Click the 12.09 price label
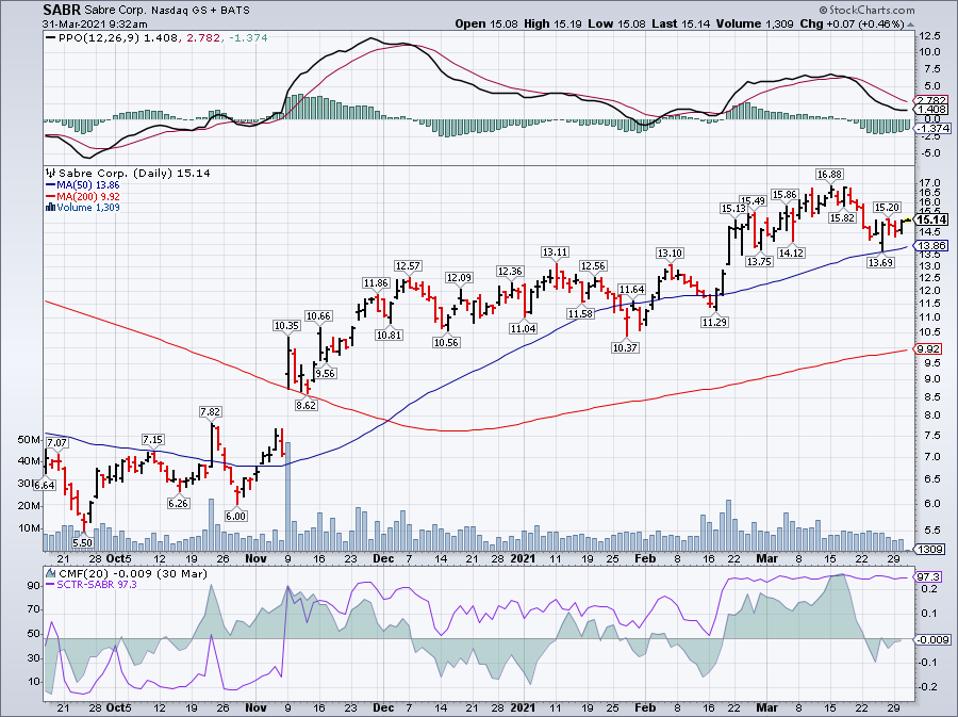Image resolution: width=958 pixels, height=717 pixels. point(459,278)
